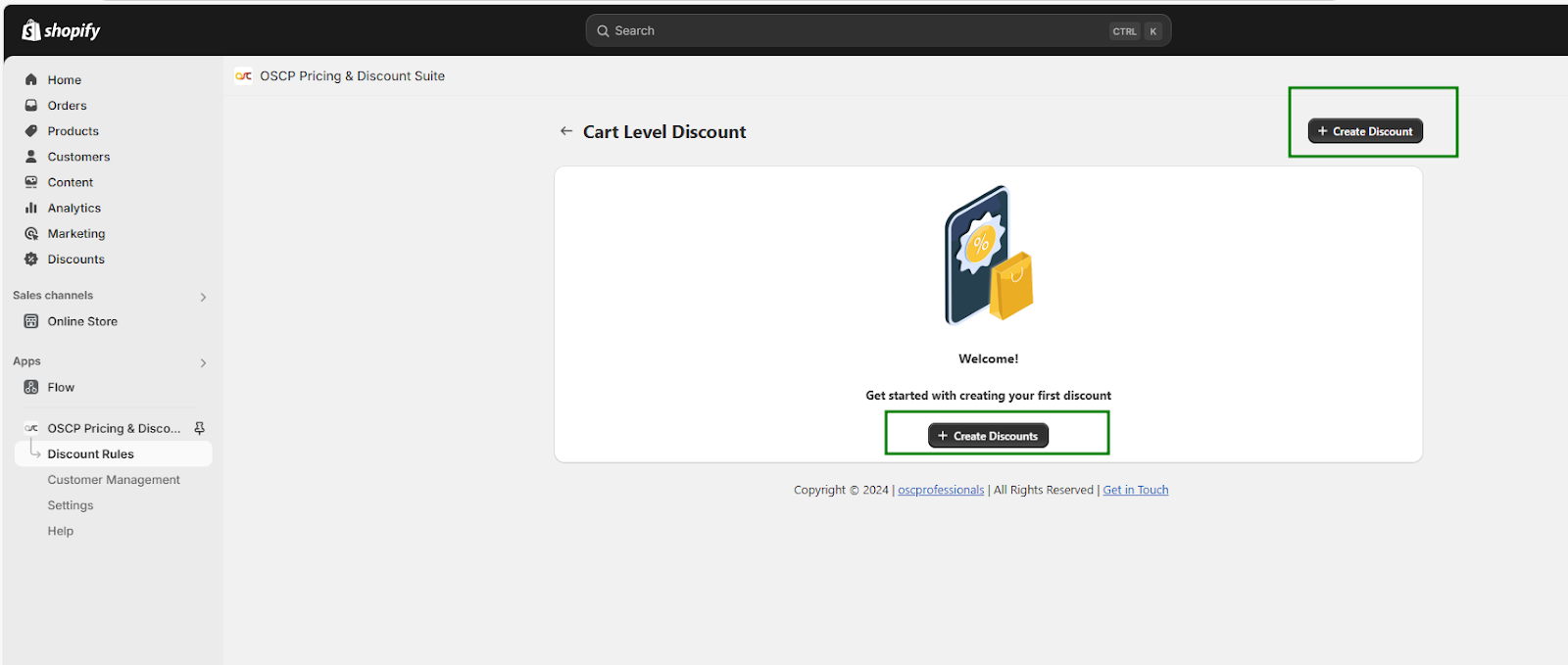Unpin the OSCP Pricing app using pin icon

pos(200,428)
